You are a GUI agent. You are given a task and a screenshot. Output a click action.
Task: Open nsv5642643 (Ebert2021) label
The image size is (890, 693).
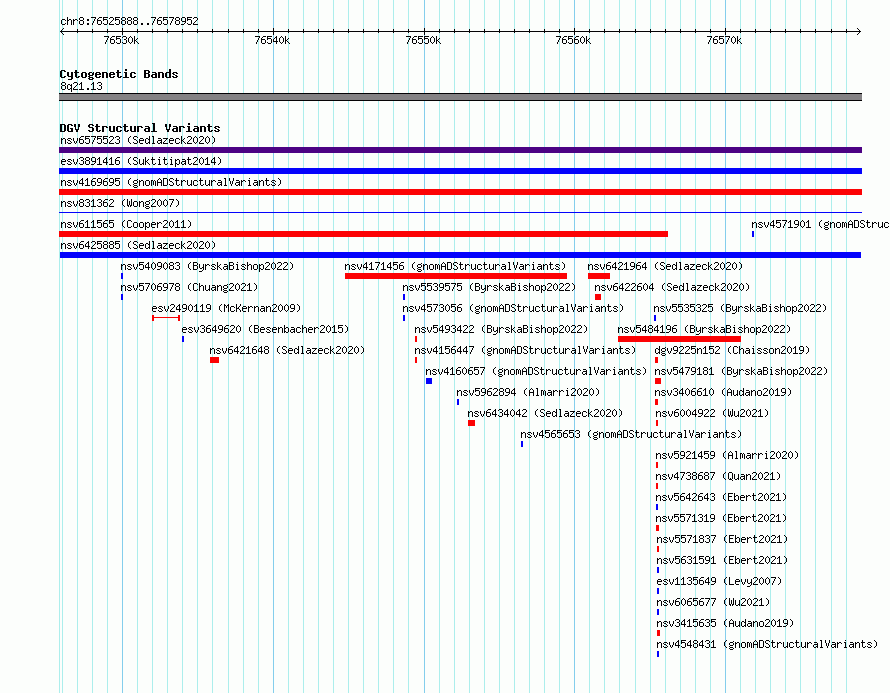(721, 497)
